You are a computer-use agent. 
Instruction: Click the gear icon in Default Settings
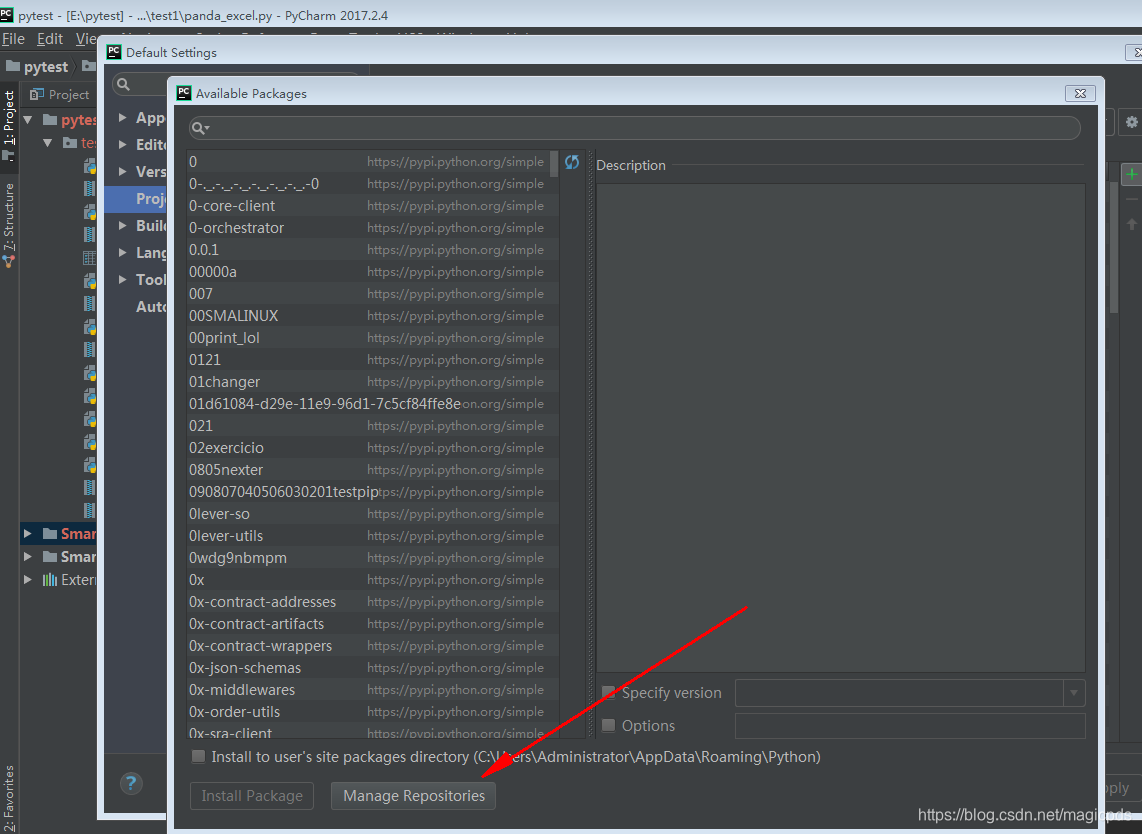pos(1132,122)
